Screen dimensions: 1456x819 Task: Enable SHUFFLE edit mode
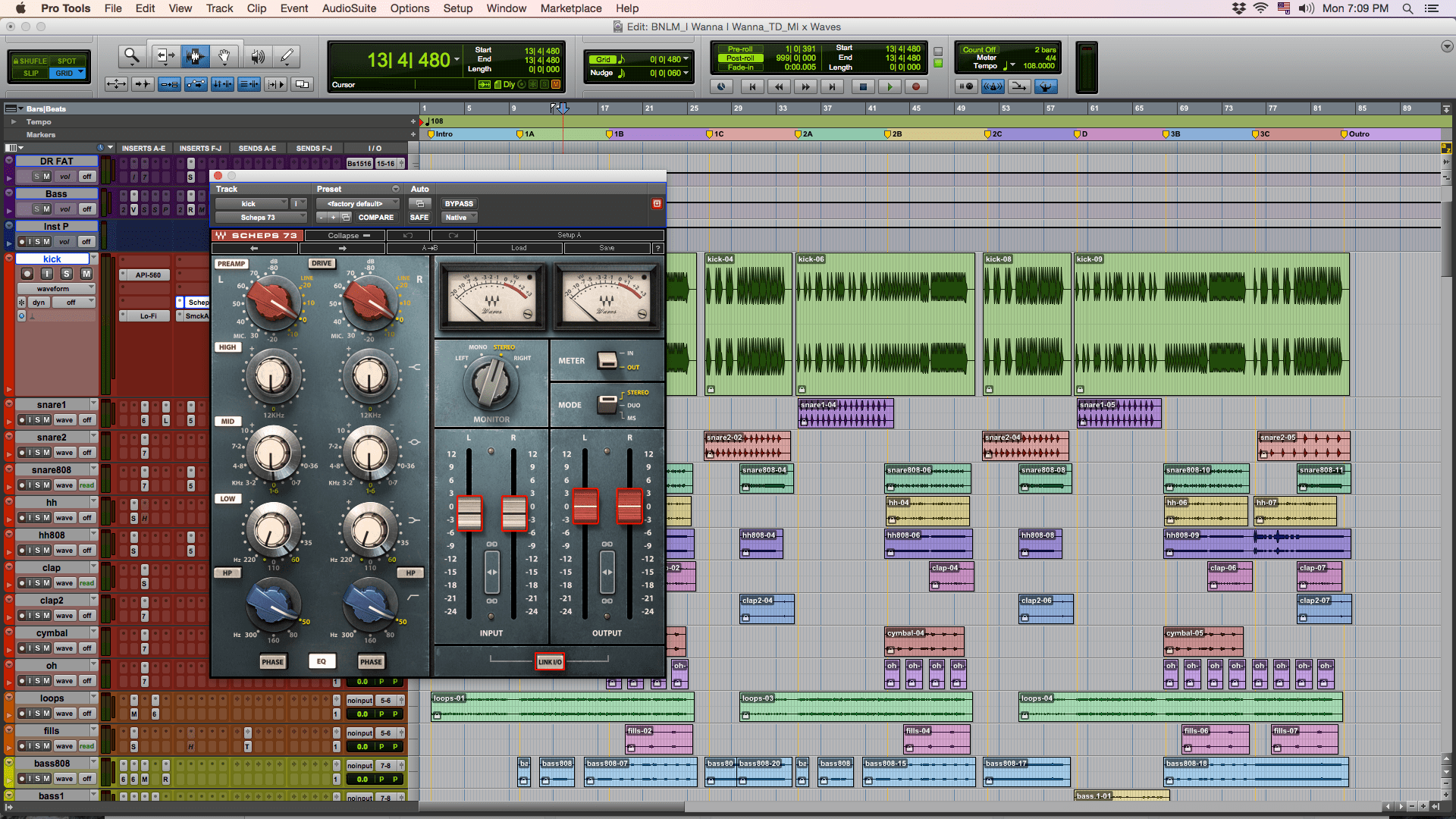(x=30, y=61)
